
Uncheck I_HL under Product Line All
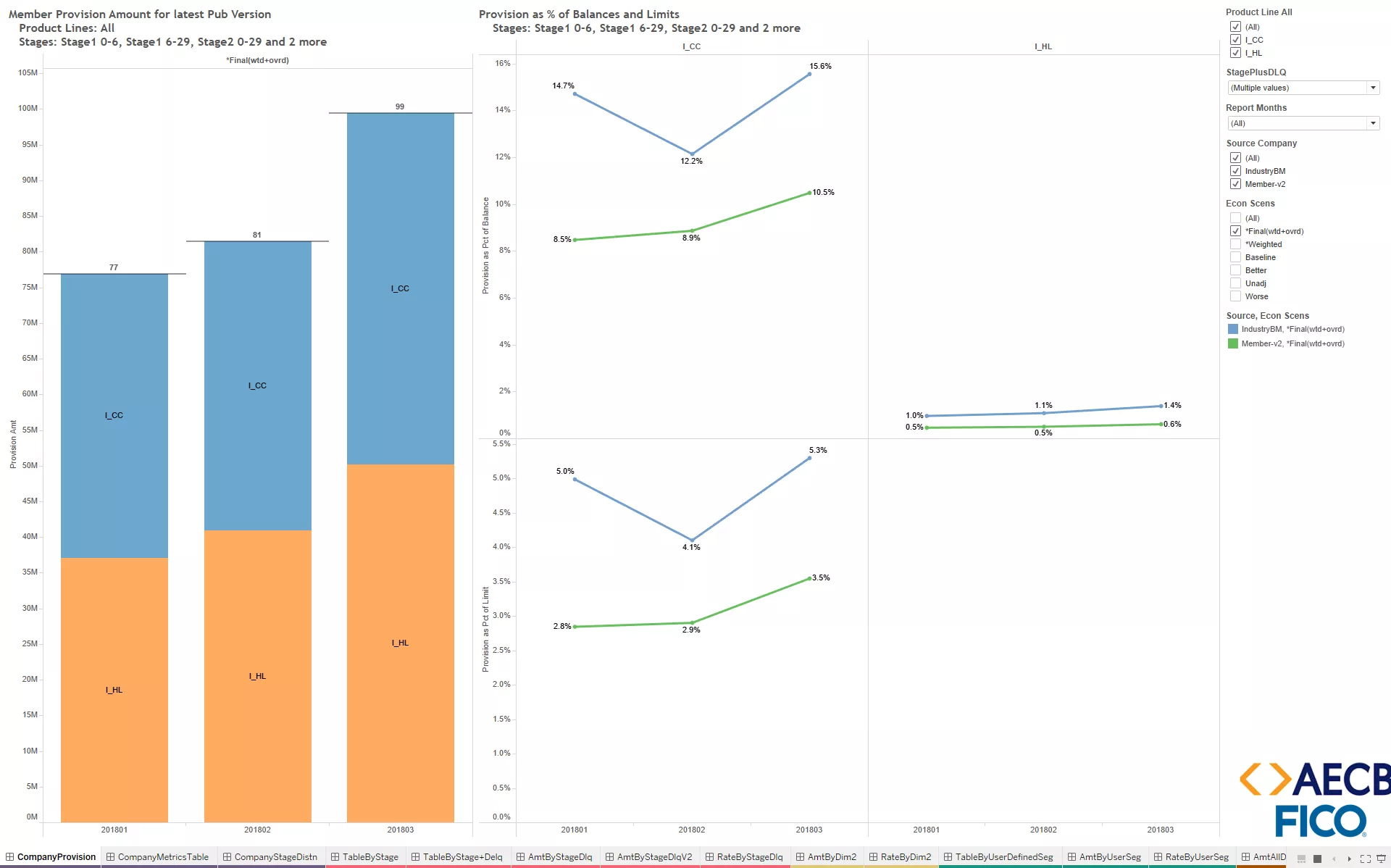(x=1236, y=53)
